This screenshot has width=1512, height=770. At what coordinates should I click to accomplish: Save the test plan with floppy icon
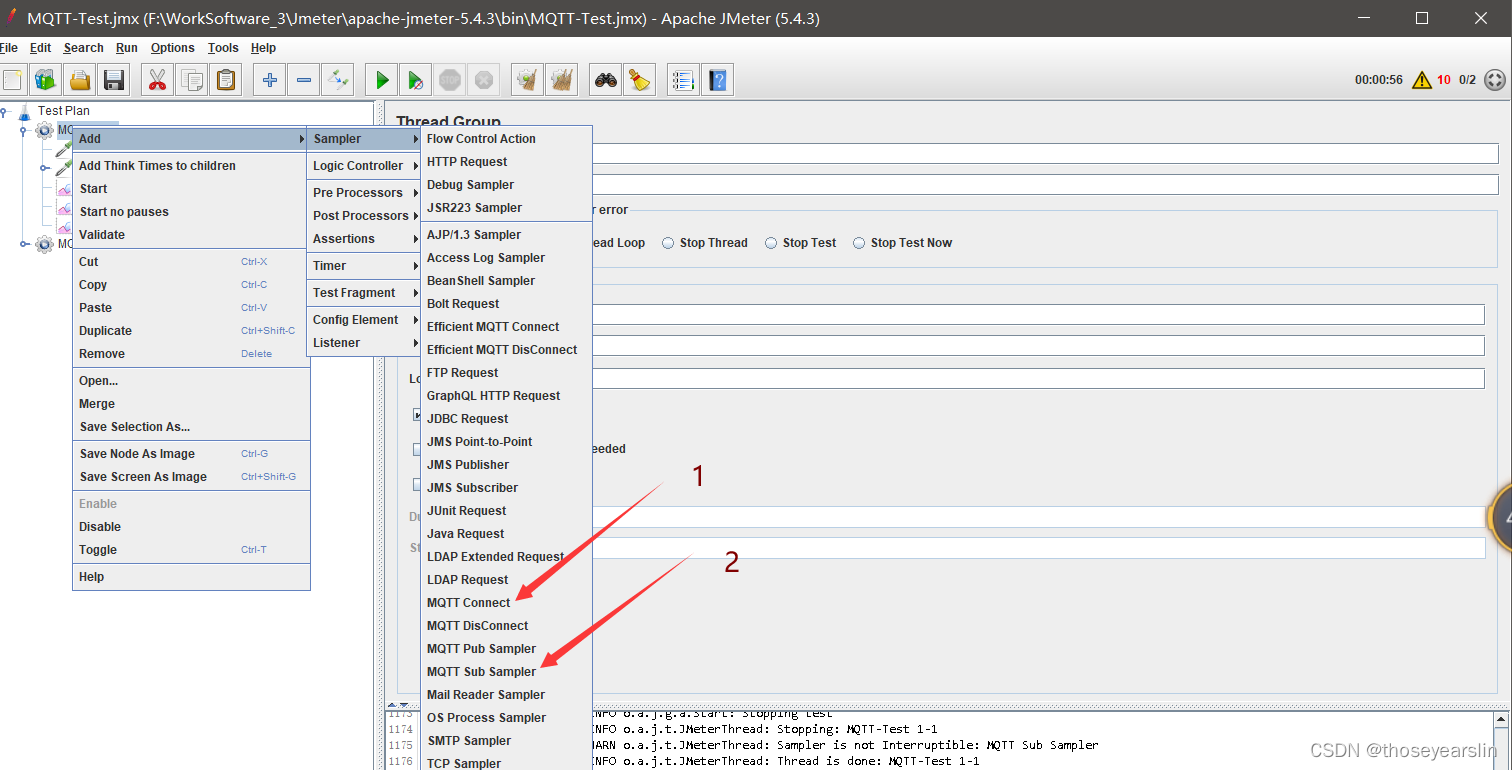click(x=114, y=80)
